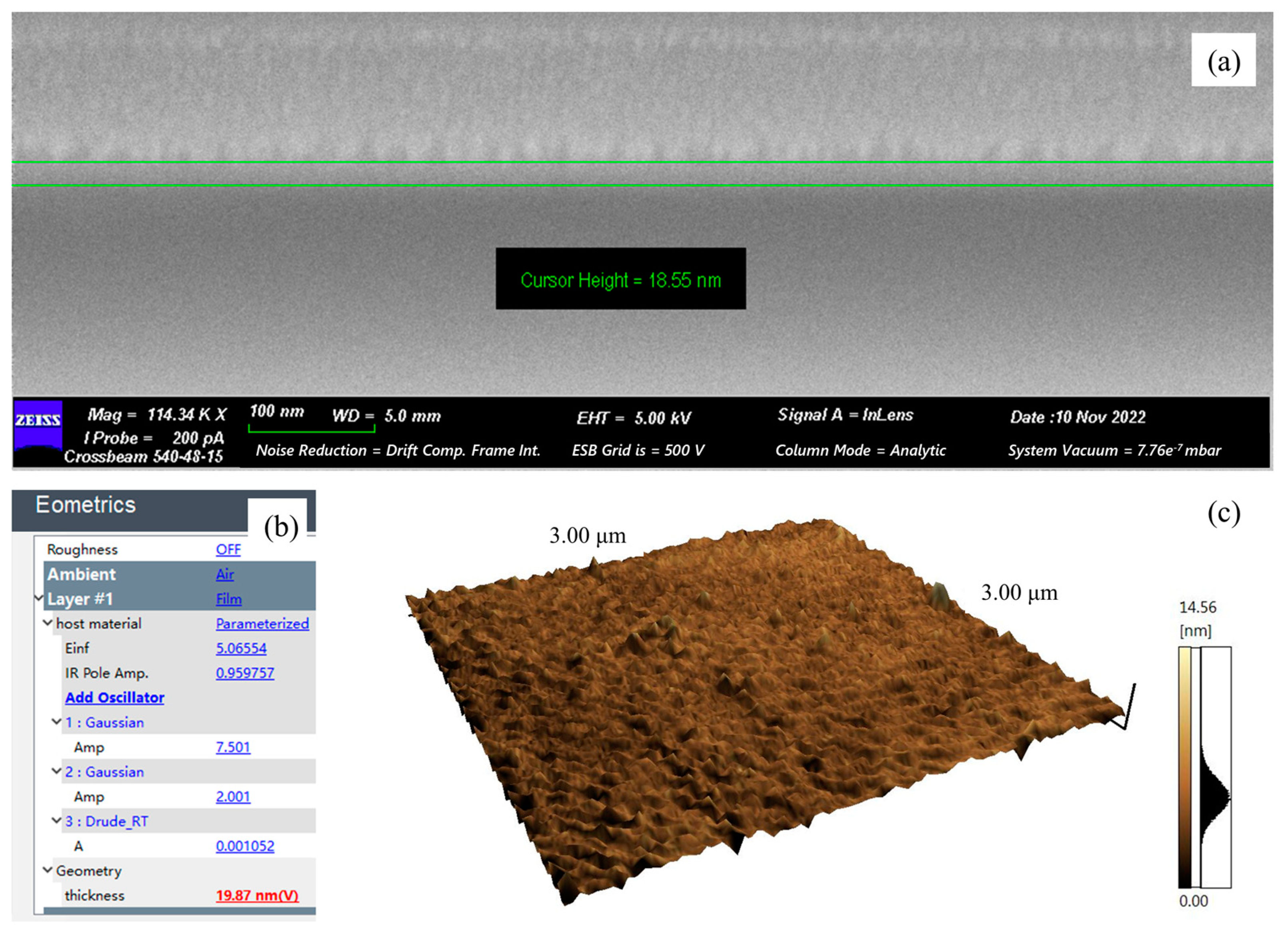The image size is (1288, 938).
Task: Edit the first Gaussian Amp value 7.501
Action: pos(234,747)
